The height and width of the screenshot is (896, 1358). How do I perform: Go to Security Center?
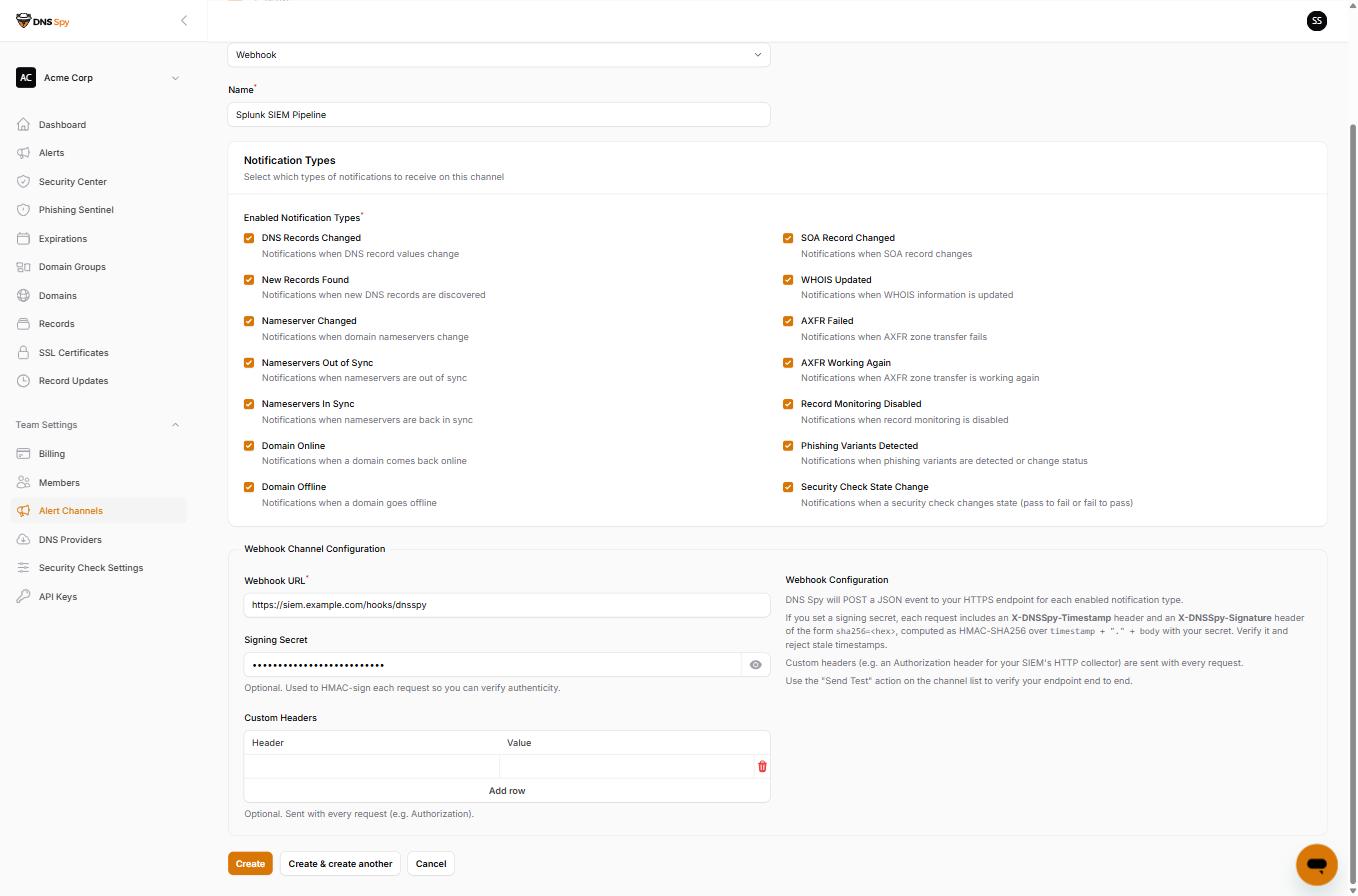point(98,182)
